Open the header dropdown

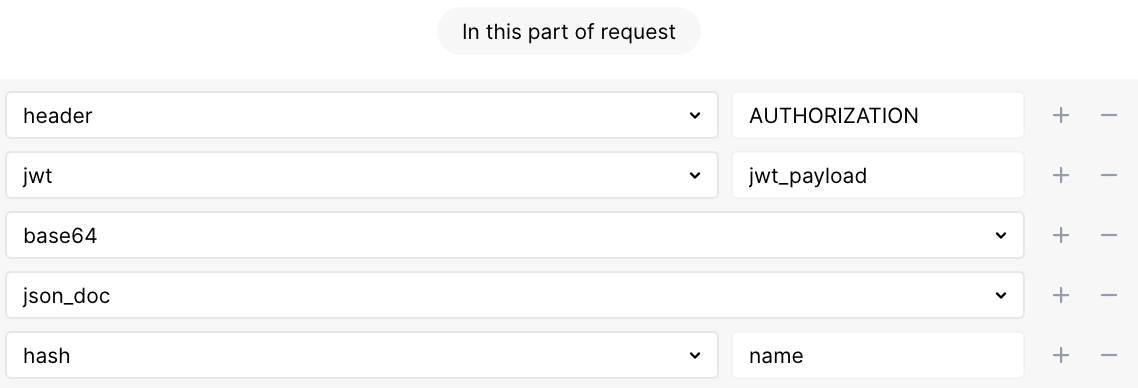point(361,115)
